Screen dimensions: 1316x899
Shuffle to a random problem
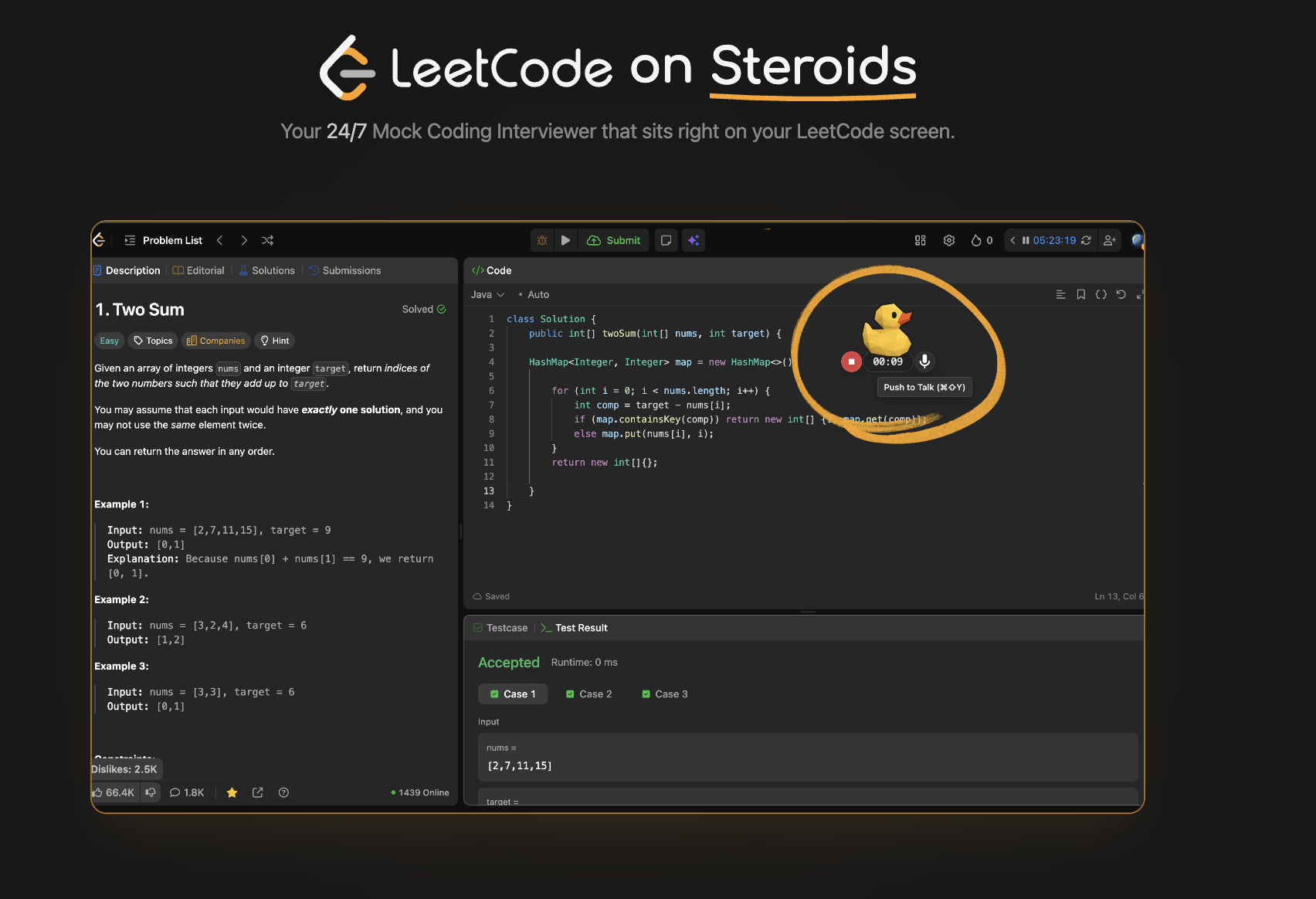[267, 240]
